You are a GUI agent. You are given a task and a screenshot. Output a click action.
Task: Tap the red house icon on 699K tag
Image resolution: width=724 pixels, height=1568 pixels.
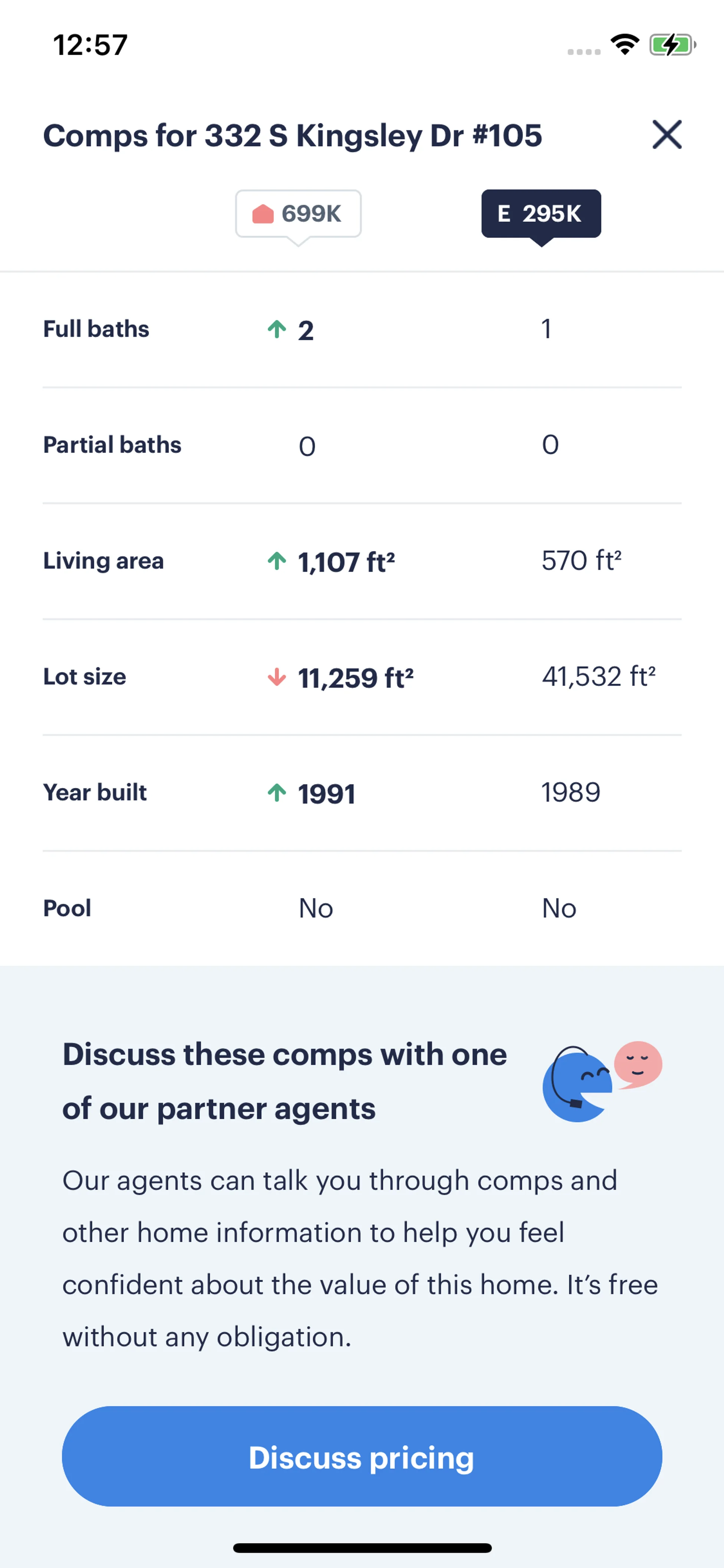pyautogui.click(x=263, y=214)
